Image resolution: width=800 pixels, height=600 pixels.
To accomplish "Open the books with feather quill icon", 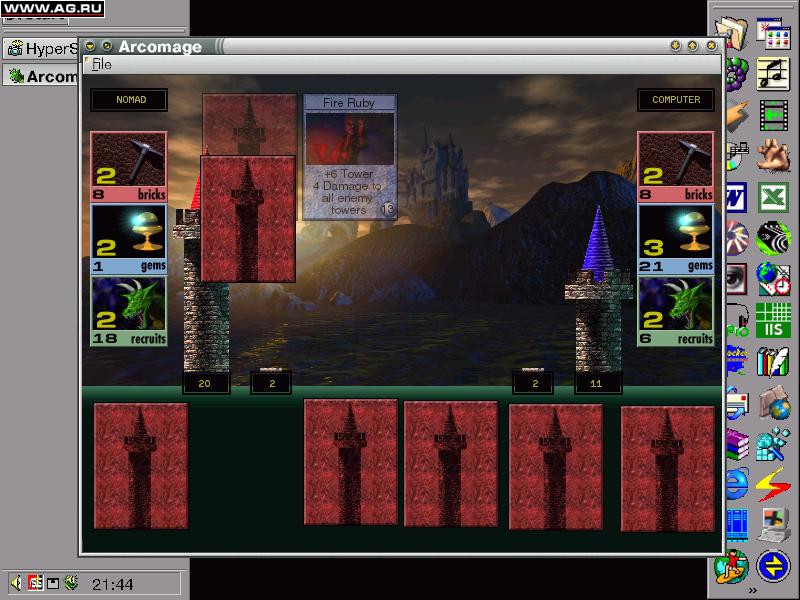I will click(x=773, y=361).
